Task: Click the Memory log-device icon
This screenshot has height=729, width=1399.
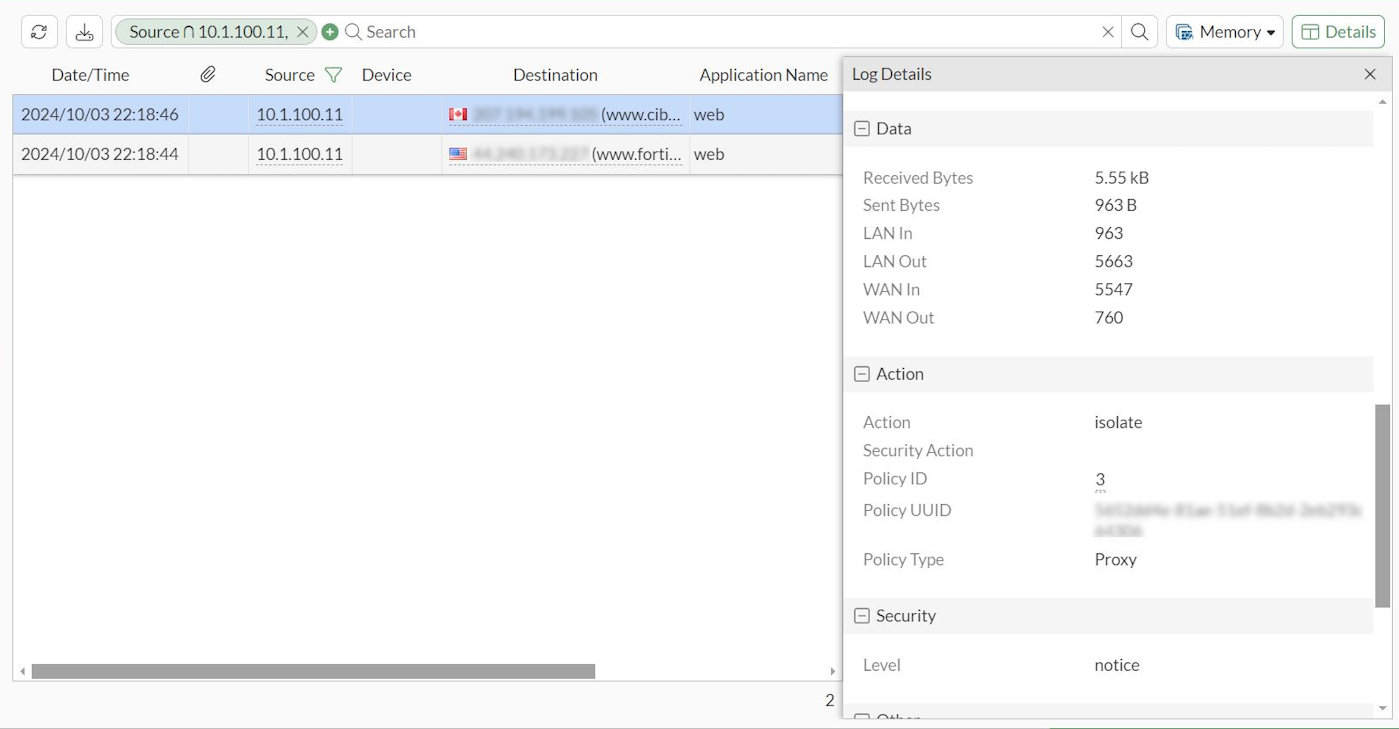Action: [x=1185, y=31]
